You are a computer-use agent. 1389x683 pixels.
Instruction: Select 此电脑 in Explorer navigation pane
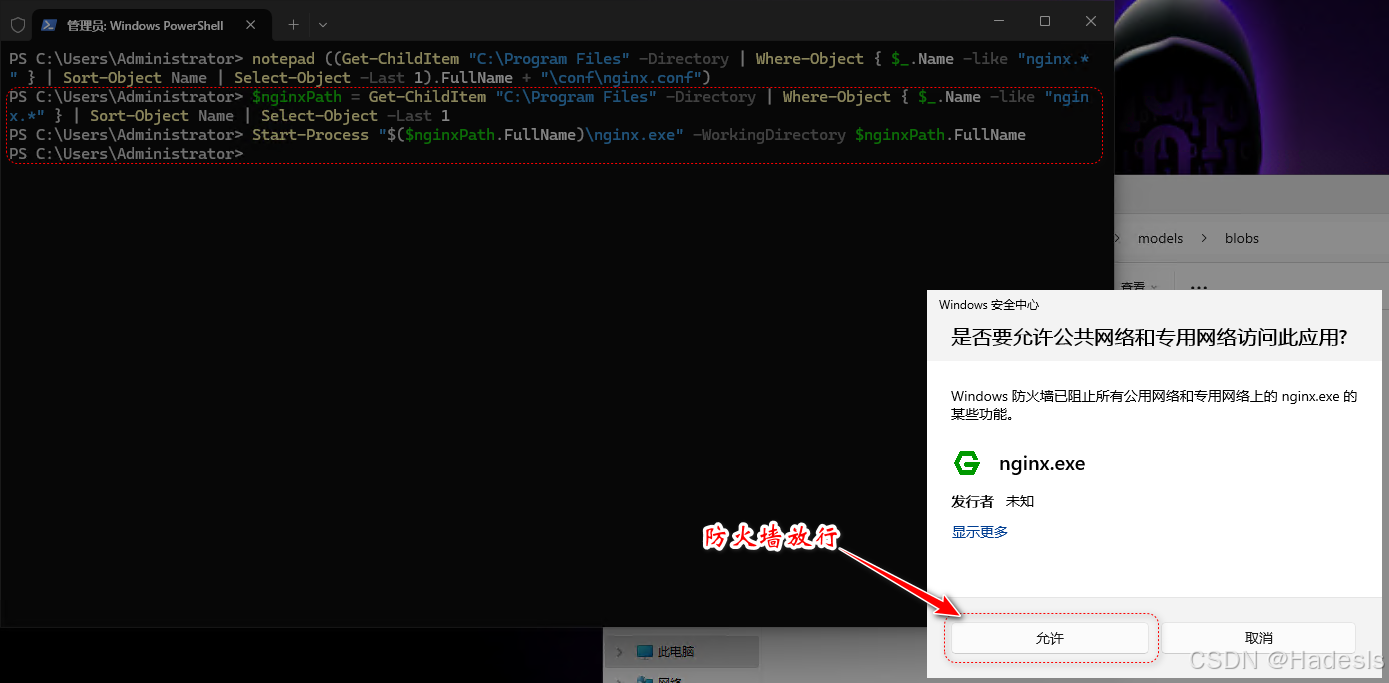point(682,652)
